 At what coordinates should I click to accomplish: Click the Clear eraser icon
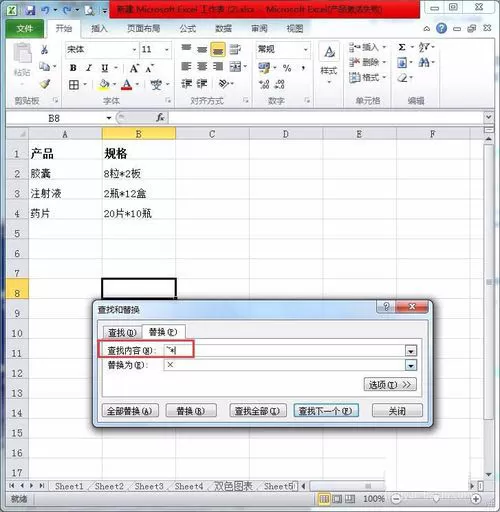[x=402, y=78]
